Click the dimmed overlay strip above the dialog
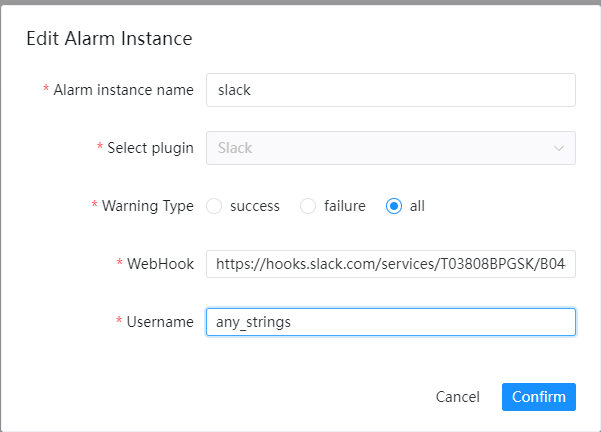Screen dimensions: 601x432 [300, 4]
